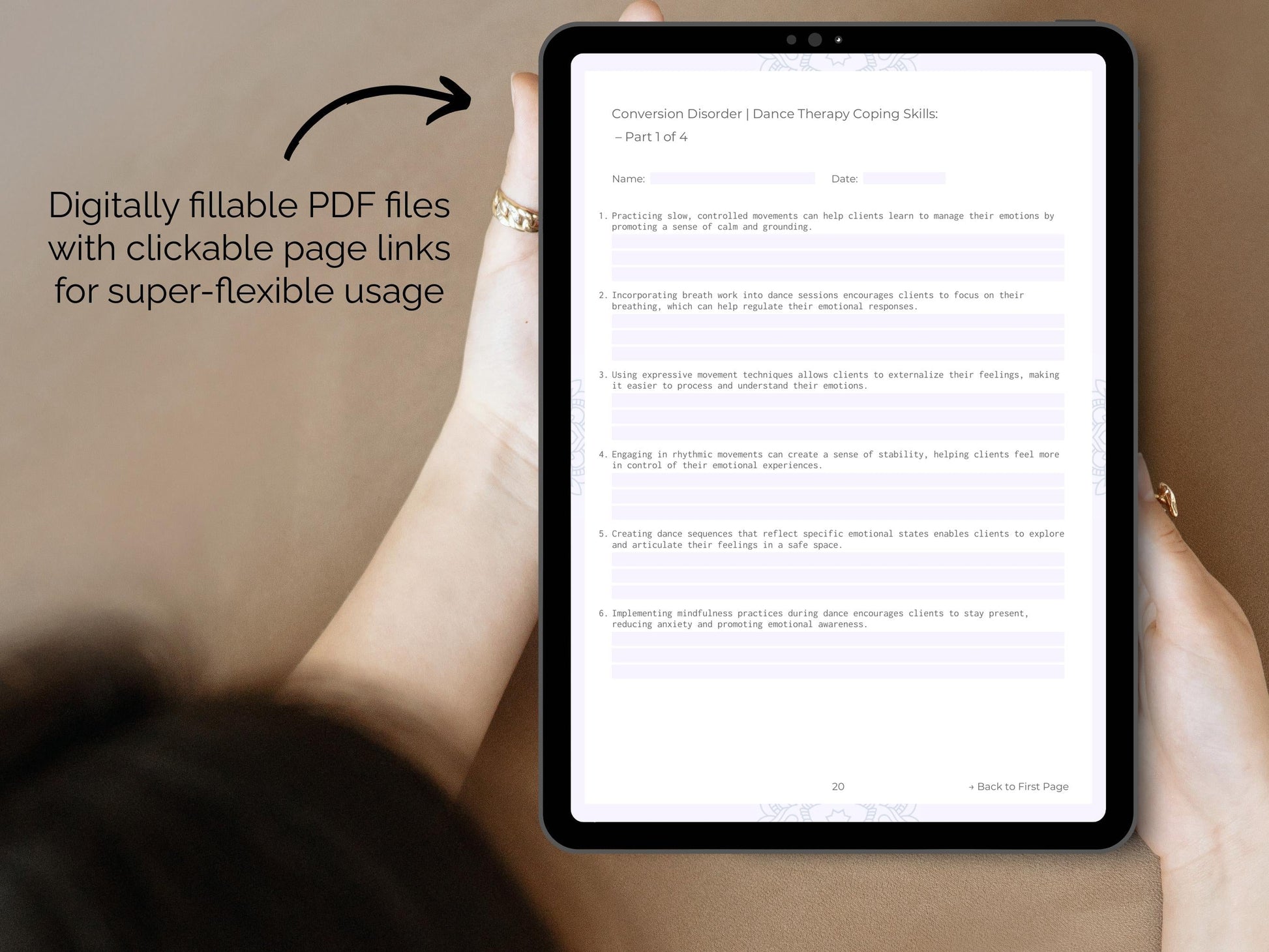The width and height of the screenshot is (1269, 952).
Task: Select response field under item 1
Action: click(x=836, y=256)
